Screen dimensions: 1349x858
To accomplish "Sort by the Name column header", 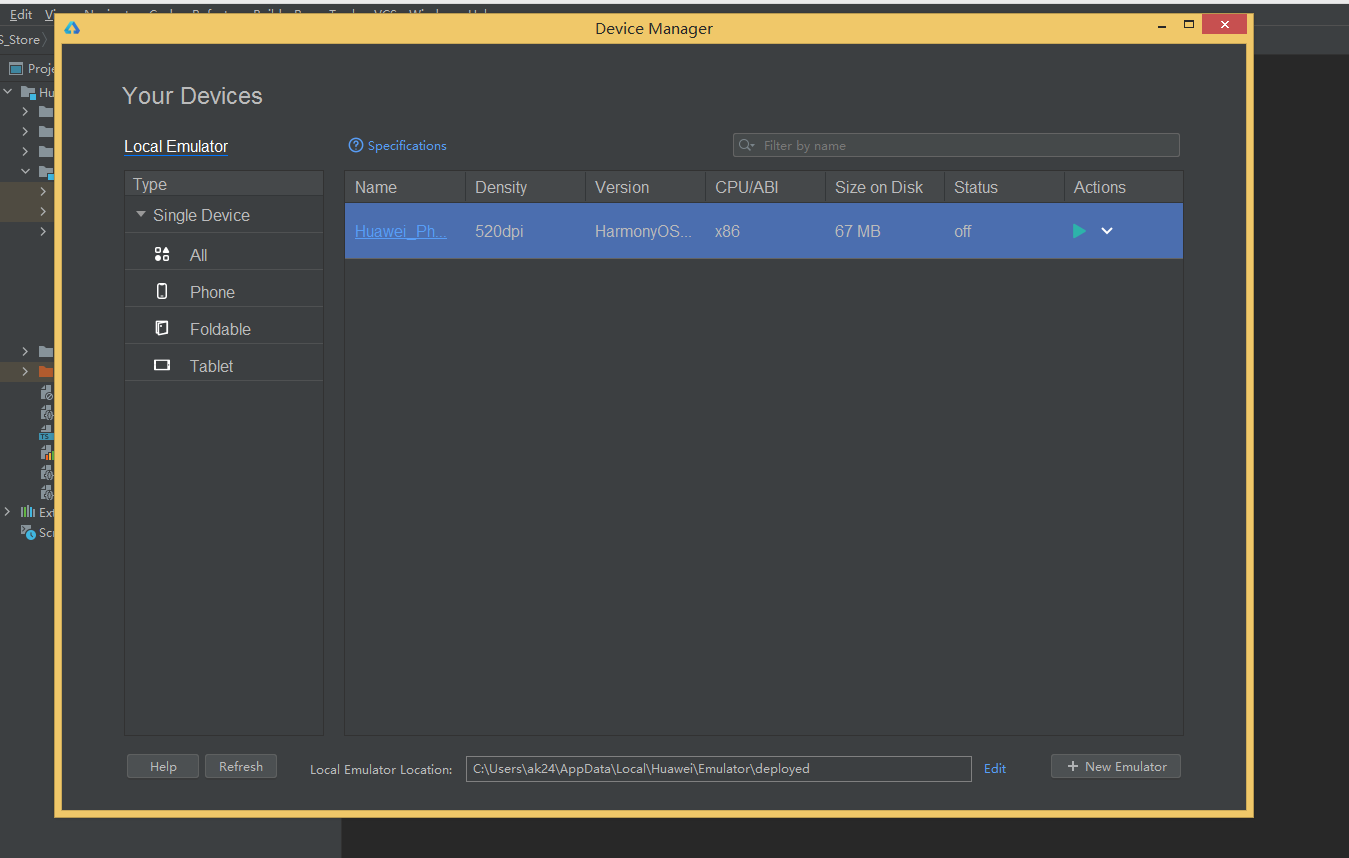I will point(405,187).
